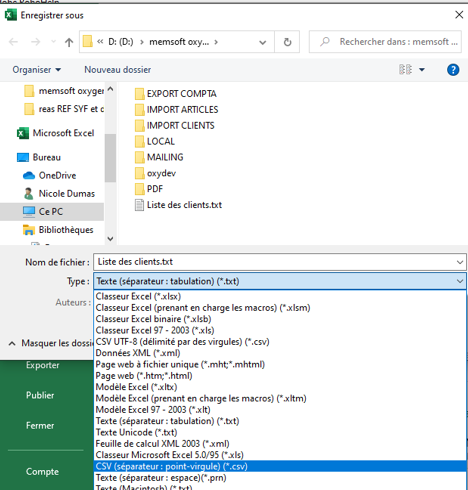The height and width of the screenshot is (490, 468).
Task: Choose Classeur Excel binaire (*.xlsb)
Action: click(x=280, y=319)
